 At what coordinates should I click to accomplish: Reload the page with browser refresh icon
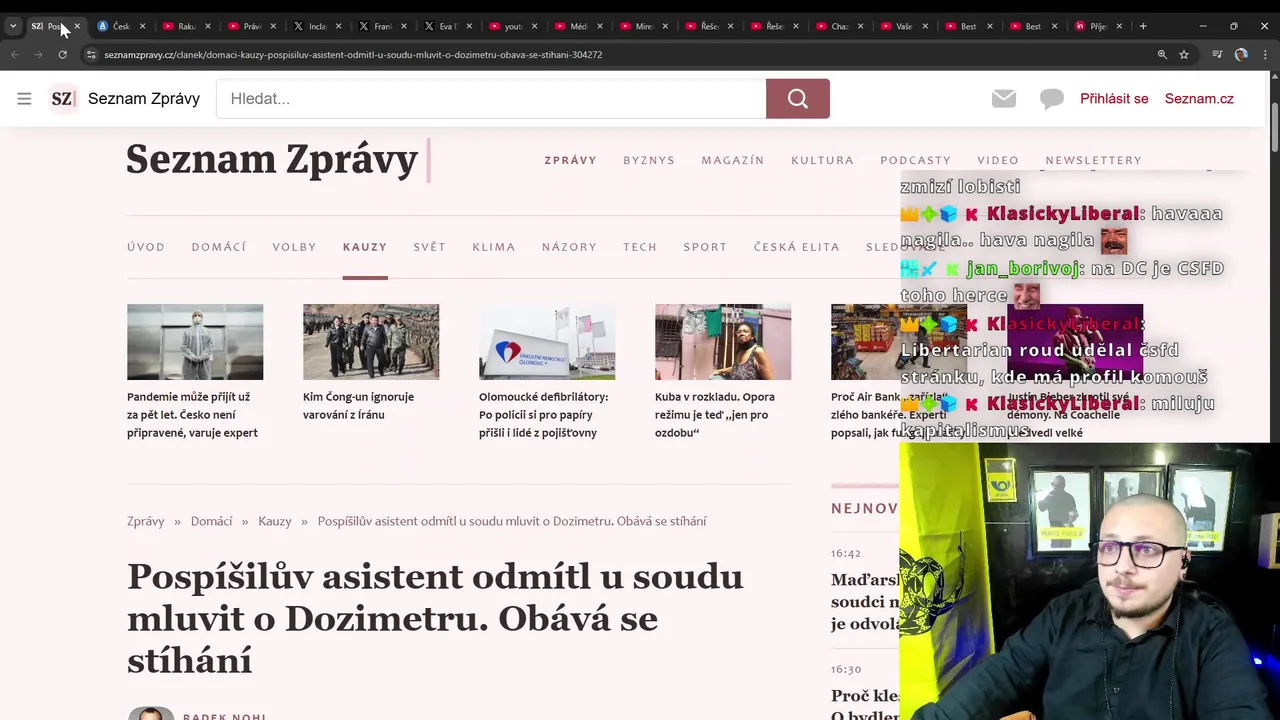coord(62,55)
